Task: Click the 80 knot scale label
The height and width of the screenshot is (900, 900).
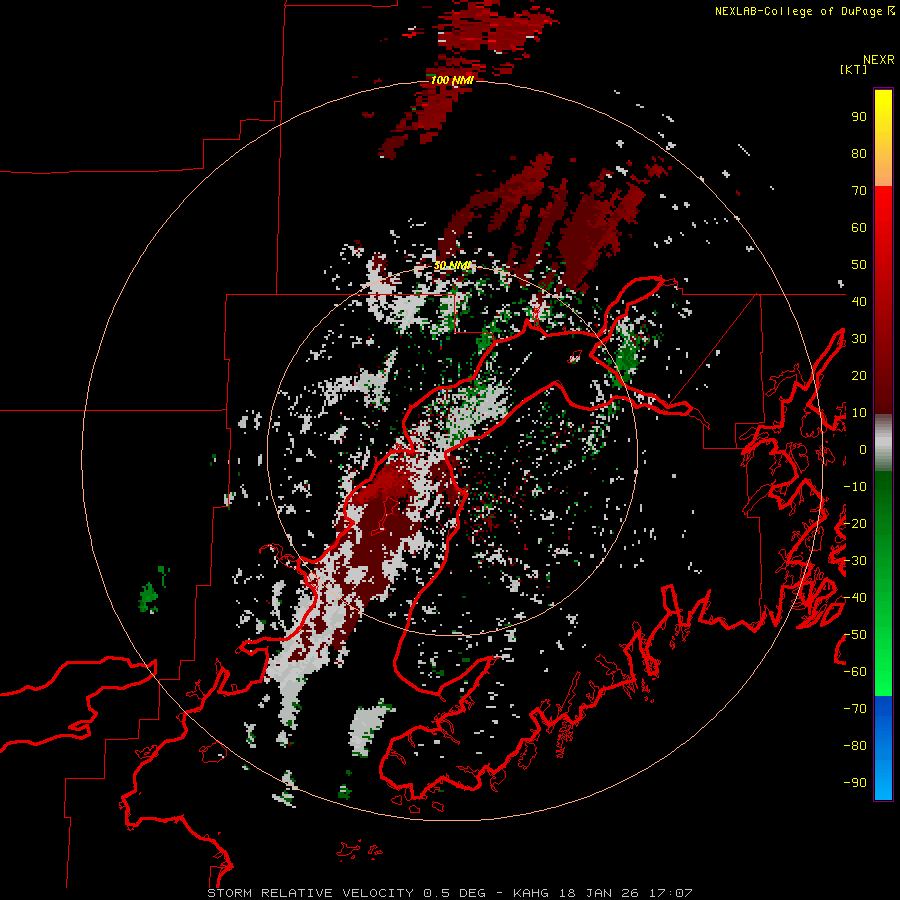Action: (x=859, y=154)
